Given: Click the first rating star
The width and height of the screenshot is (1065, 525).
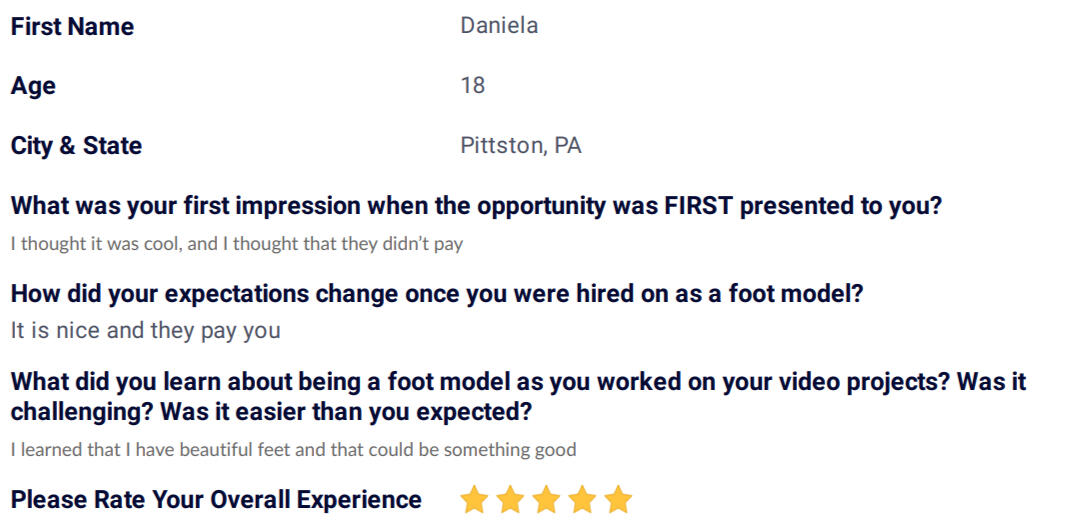Looking at the screenshot, I should pyautogui.click(x=474, y=499).
